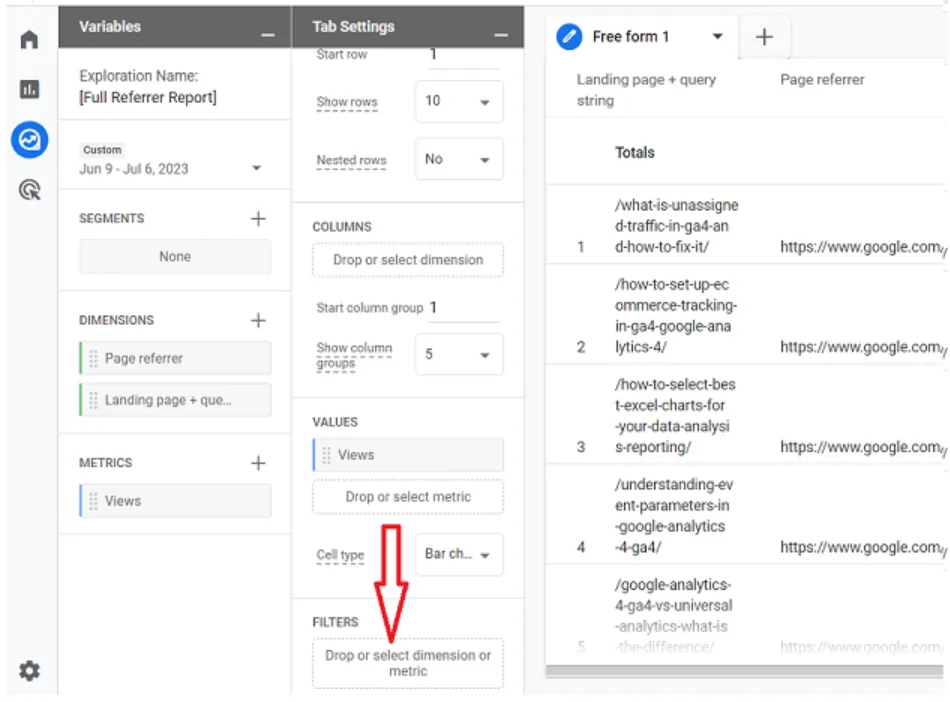Open the Cell type dropdown
Image resolution: width=950 pixels, height=702 pixels.
click(459, 554)
